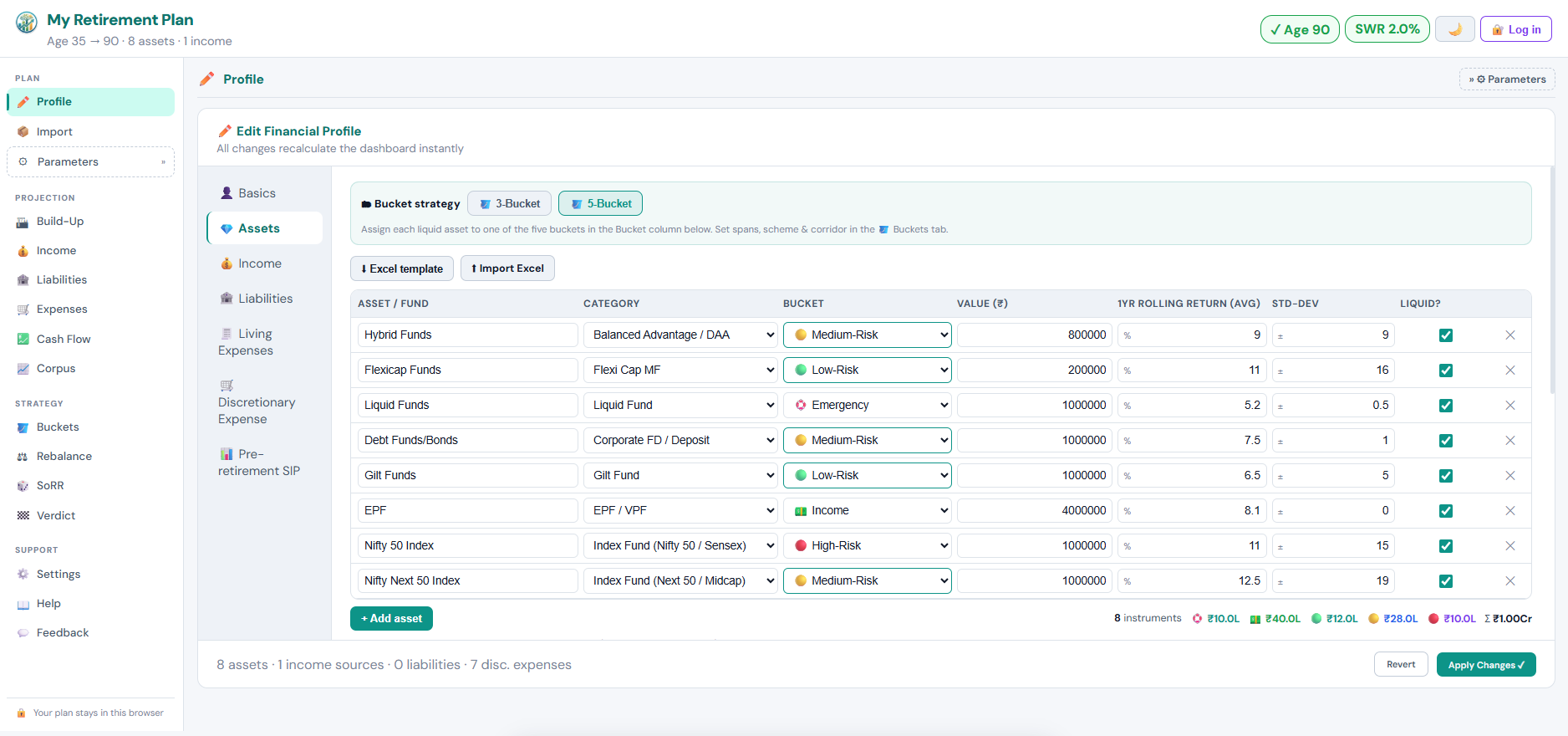
Task: Click the Buckets icon in Strategy section
Action: click(23, 427)
